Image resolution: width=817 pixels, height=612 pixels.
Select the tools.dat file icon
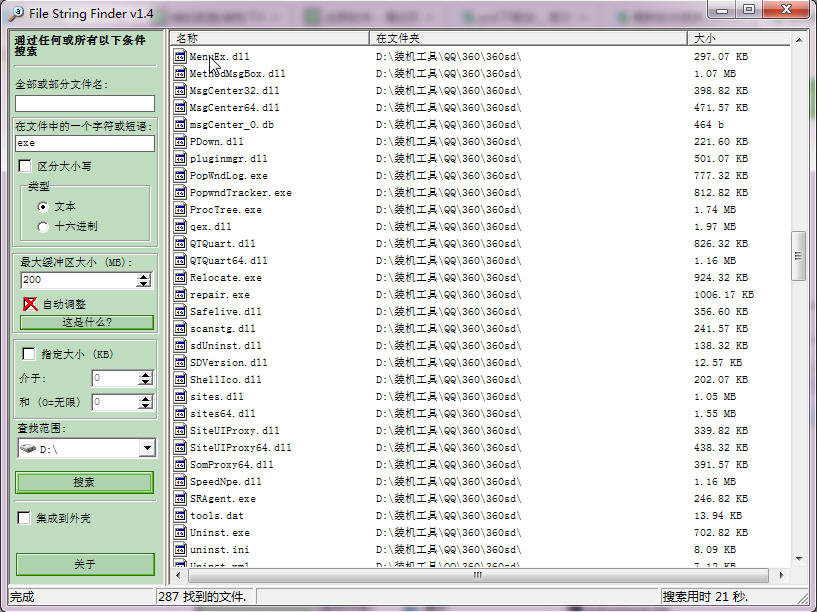click(x=180, y=516)
